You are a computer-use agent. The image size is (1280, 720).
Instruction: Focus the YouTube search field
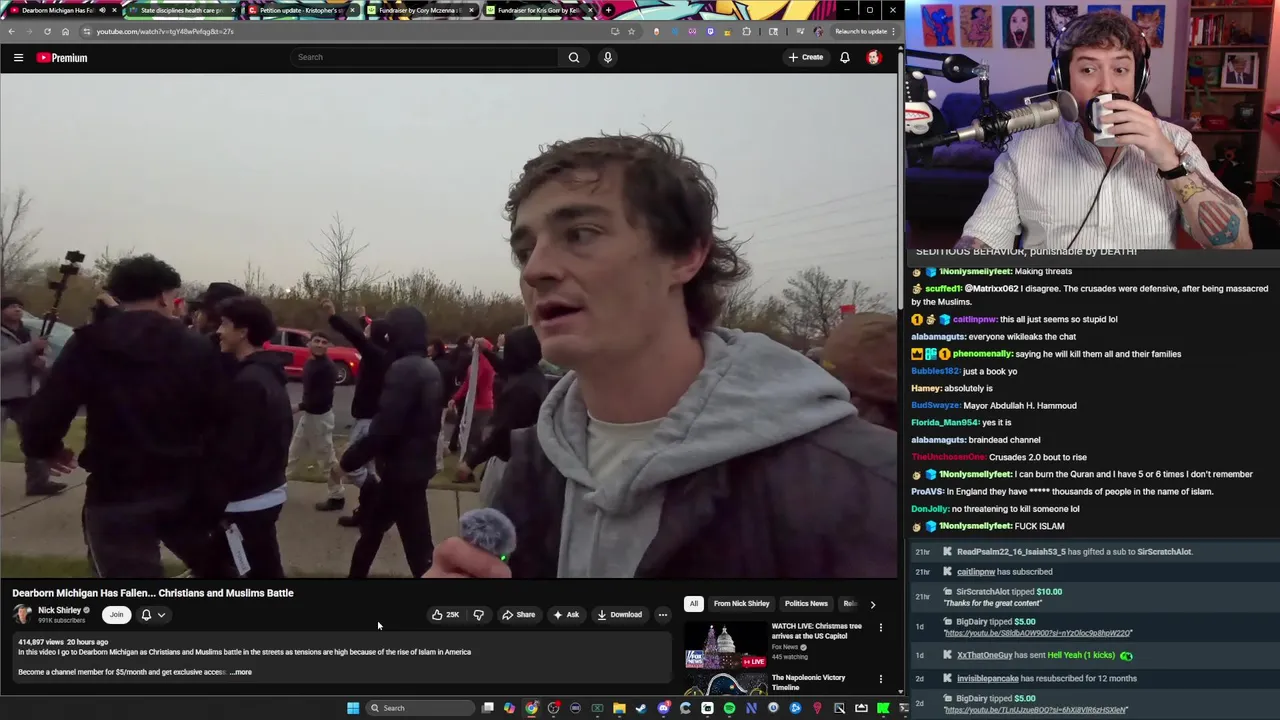tap(425, 57)
